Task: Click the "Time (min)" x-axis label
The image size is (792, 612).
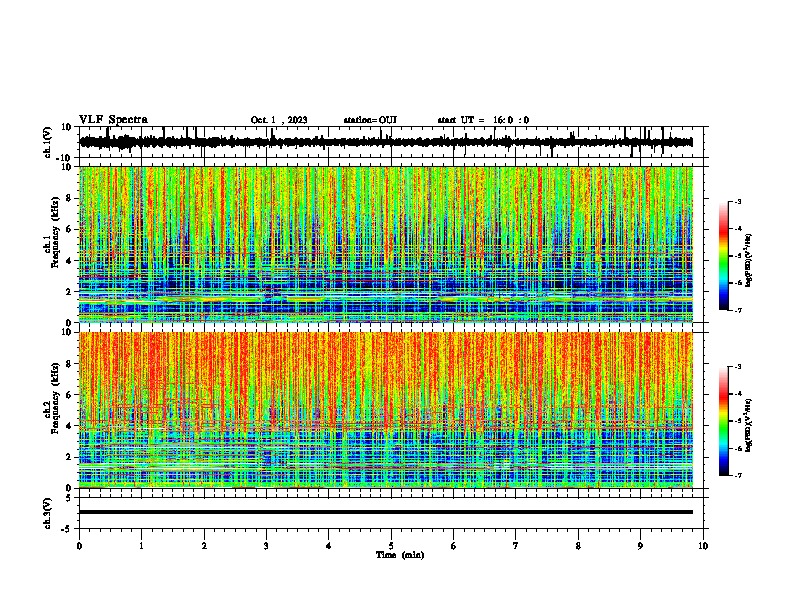Action: (x=400, y=555)
